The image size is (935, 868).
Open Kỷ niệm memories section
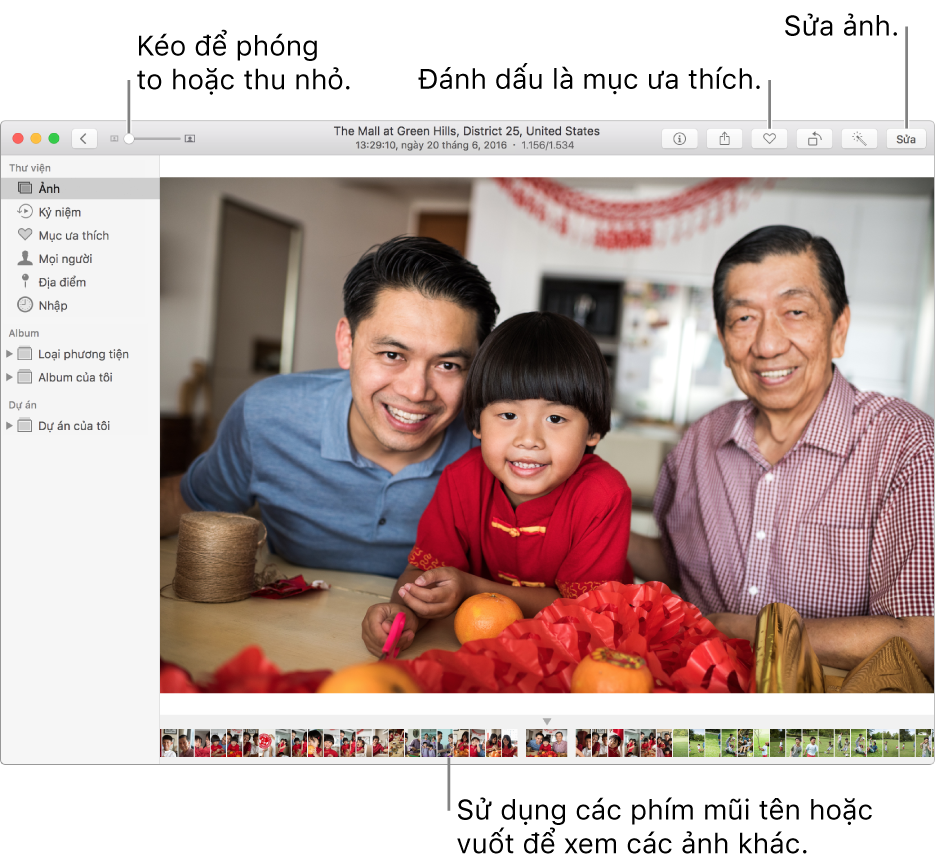[59, 212]
